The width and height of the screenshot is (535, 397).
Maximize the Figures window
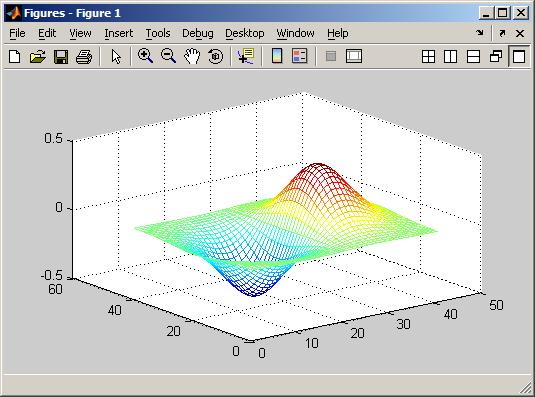(x=503, y=13)
